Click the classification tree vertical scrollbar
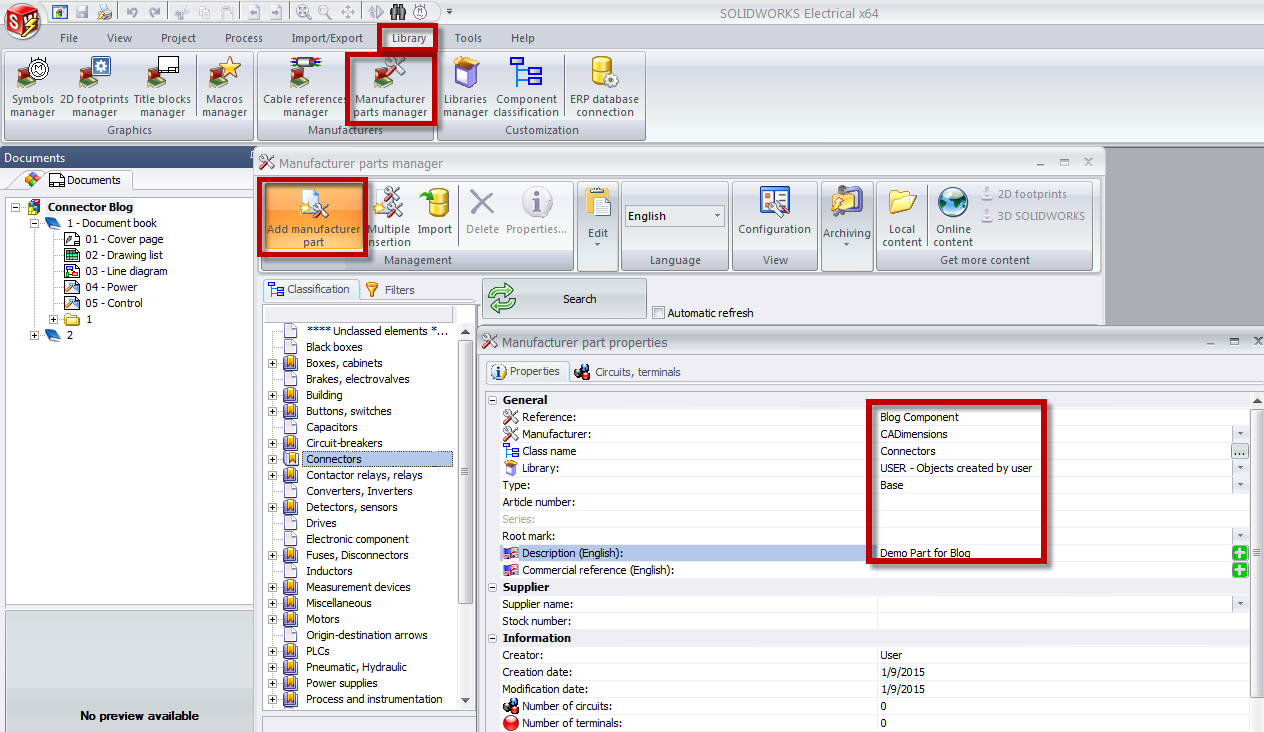 click(x=465, y=471)
